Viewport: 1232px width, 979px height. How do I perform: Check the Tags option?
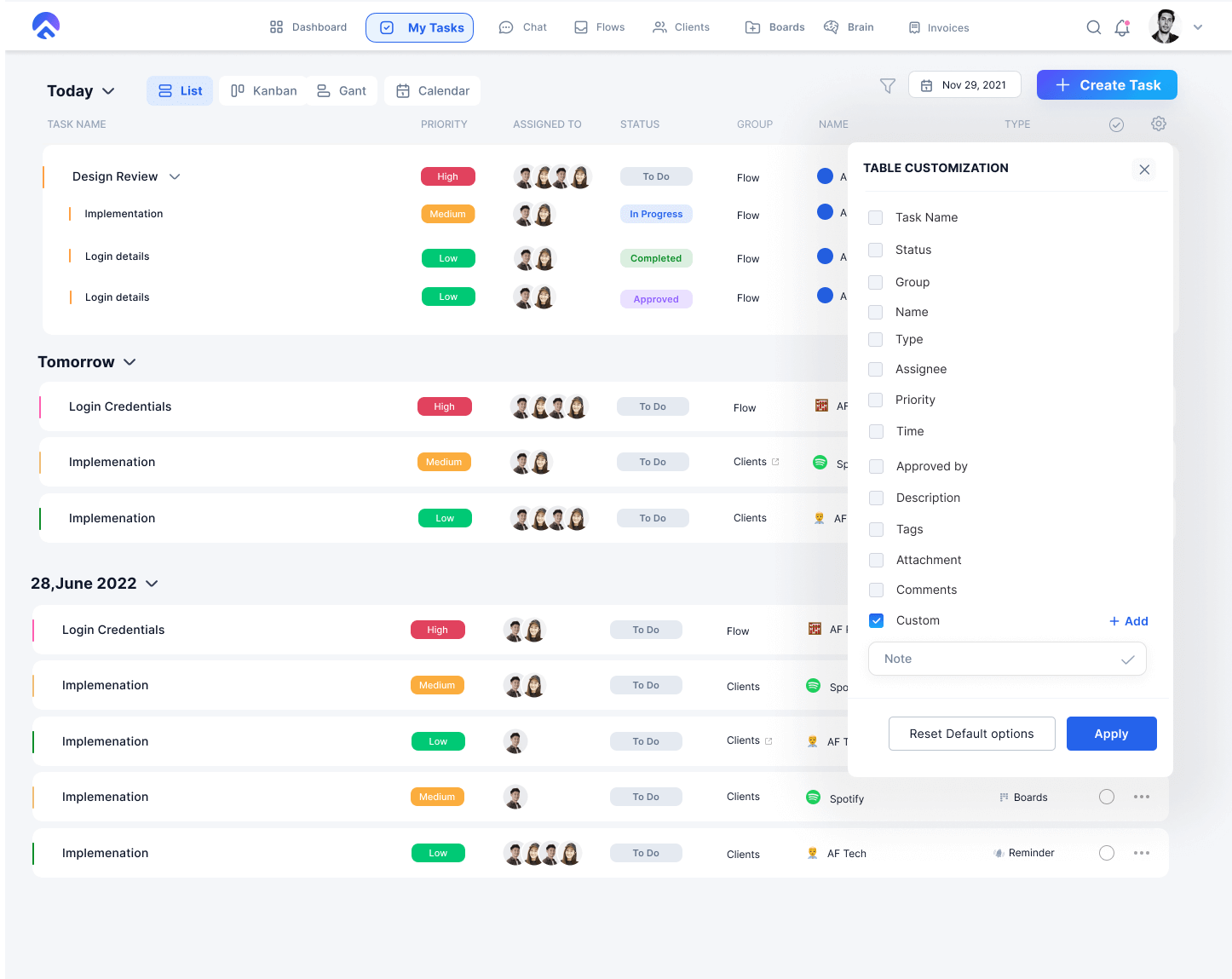click(x=876, y=529)
